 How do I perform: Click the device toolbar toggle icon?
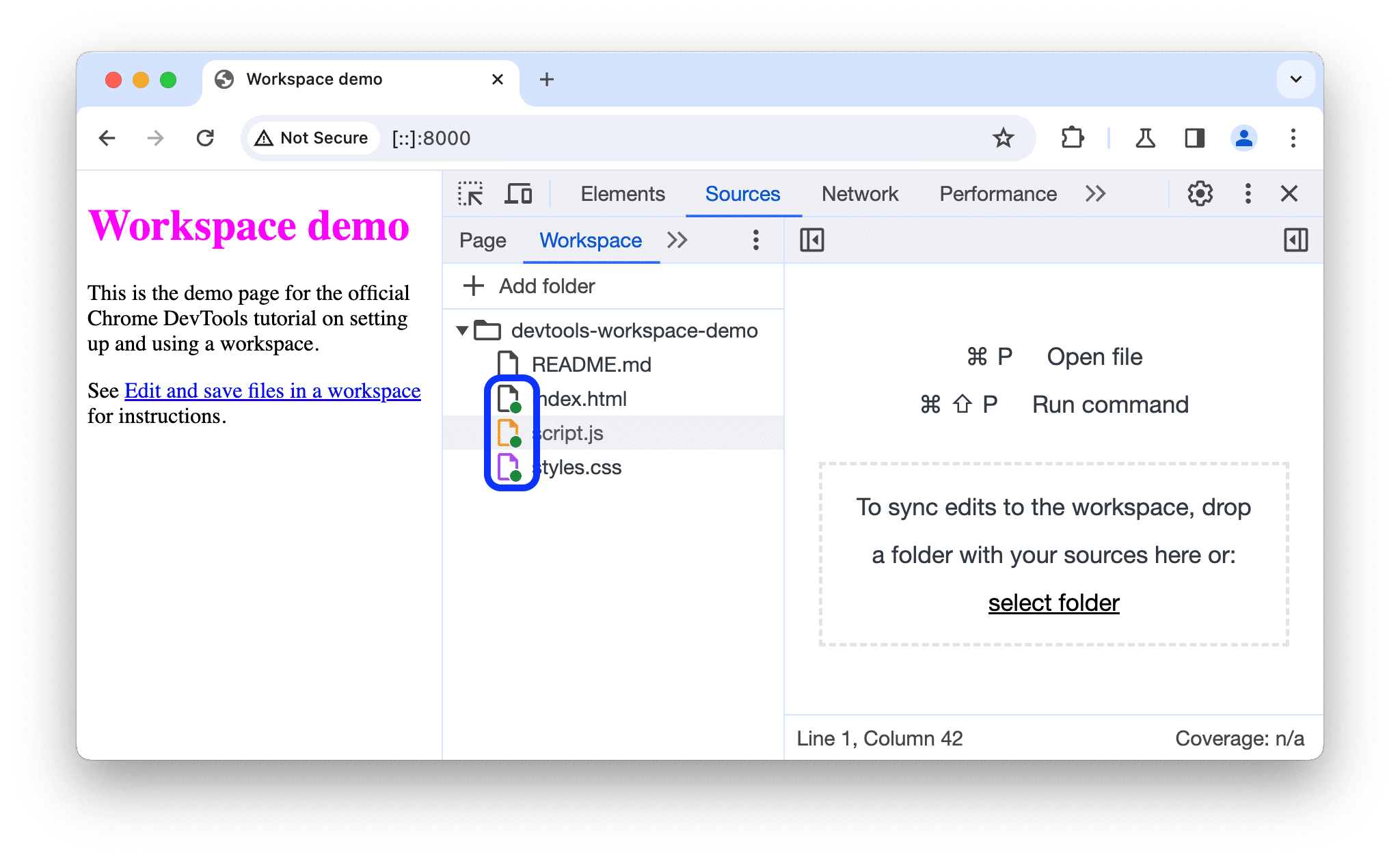pyautogui.click(x=518, y=194)
